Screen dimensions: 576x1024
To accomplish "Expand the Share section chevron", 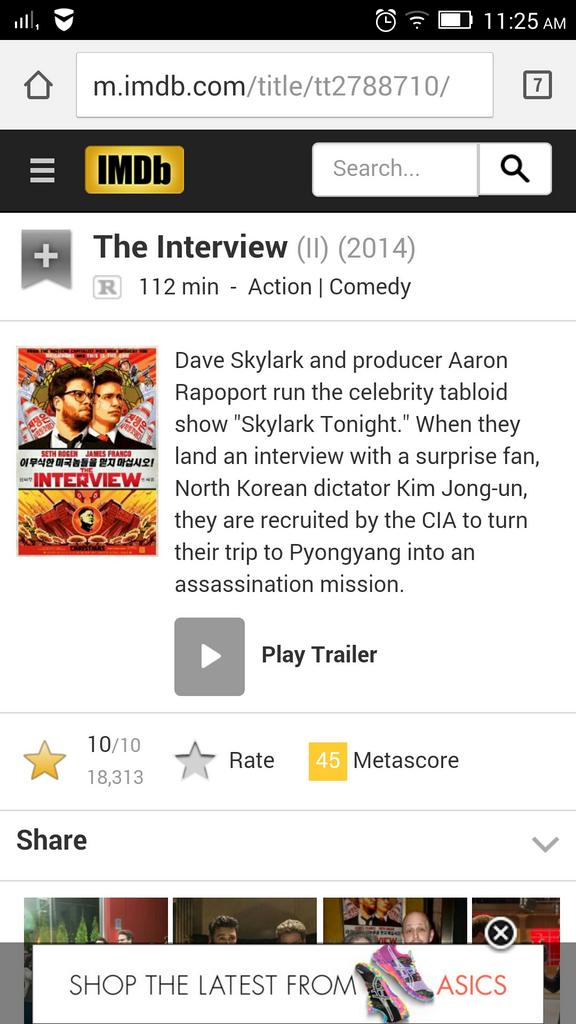I will 545,844.
